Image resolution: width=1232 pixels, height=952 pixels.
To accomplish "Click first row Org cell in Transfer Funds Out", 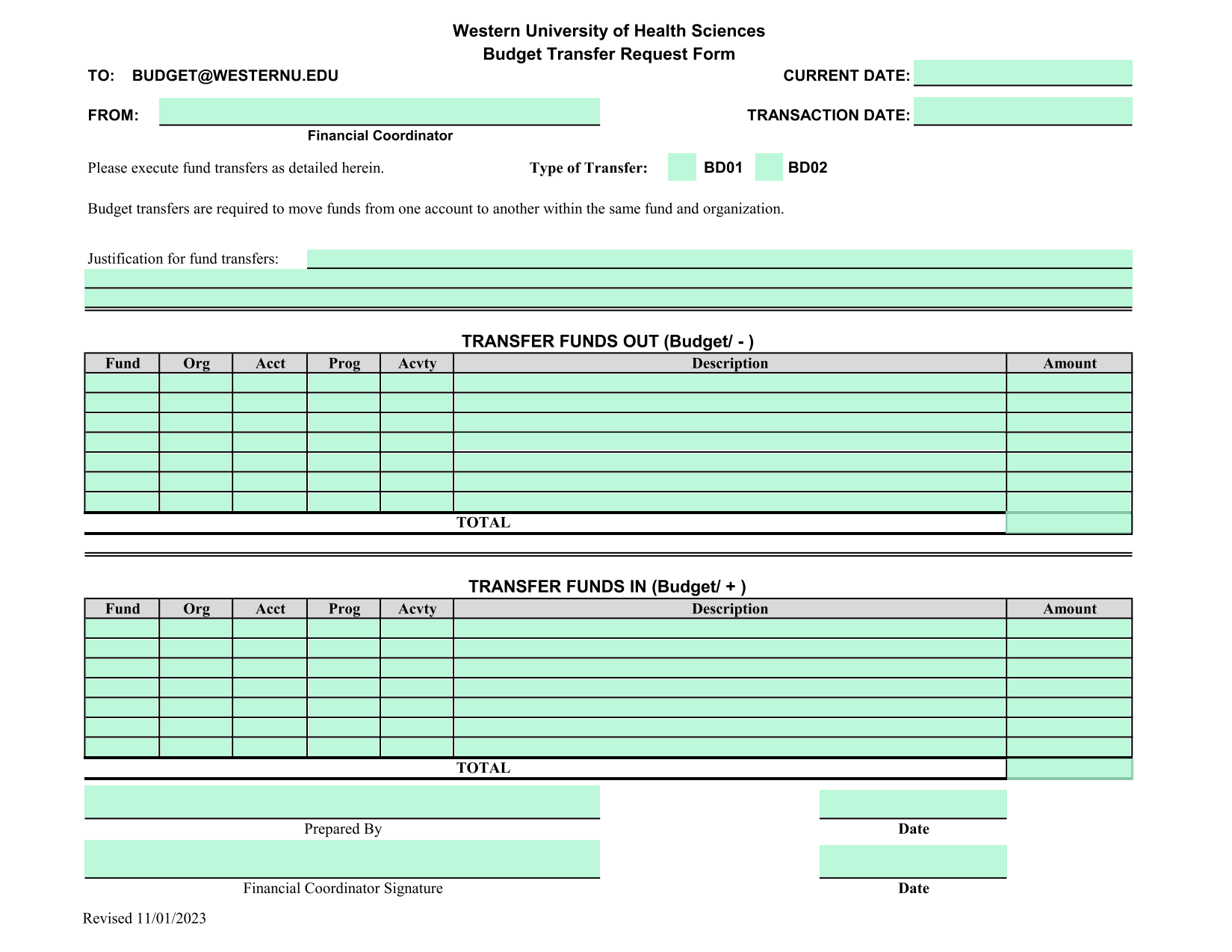I will (196, 383).
